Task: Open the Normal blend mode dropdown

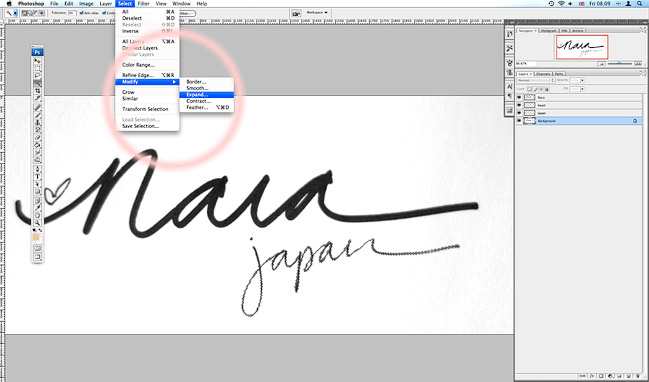Action: pos(536,80)
